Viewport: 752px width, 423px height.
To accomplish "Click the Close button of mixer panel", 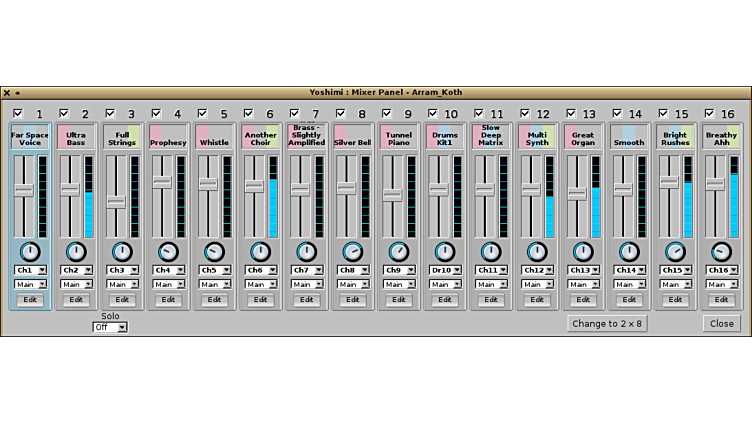I will click(x=722, y=324).
